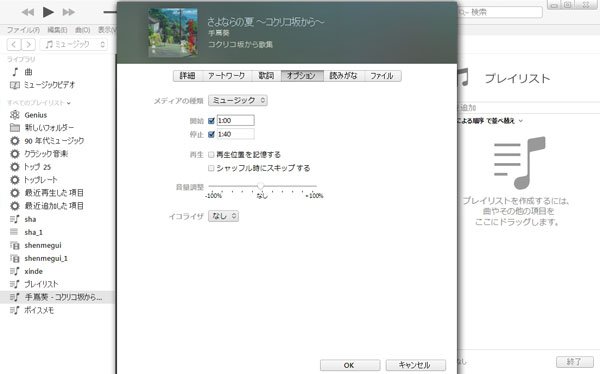Uncheck the 開始 start time checkbox

click(x=211, y=121)
